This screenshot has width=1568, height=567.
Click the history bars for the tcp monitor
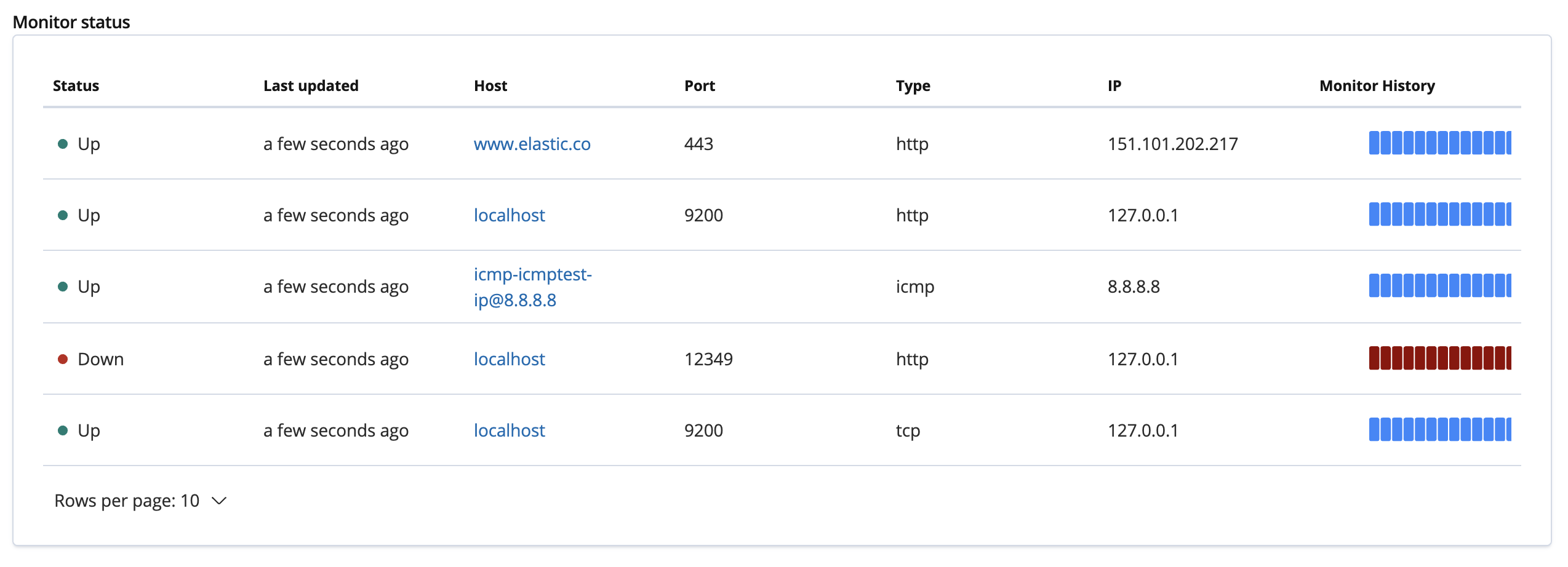pyautogui.click(x=1439, y=429)
